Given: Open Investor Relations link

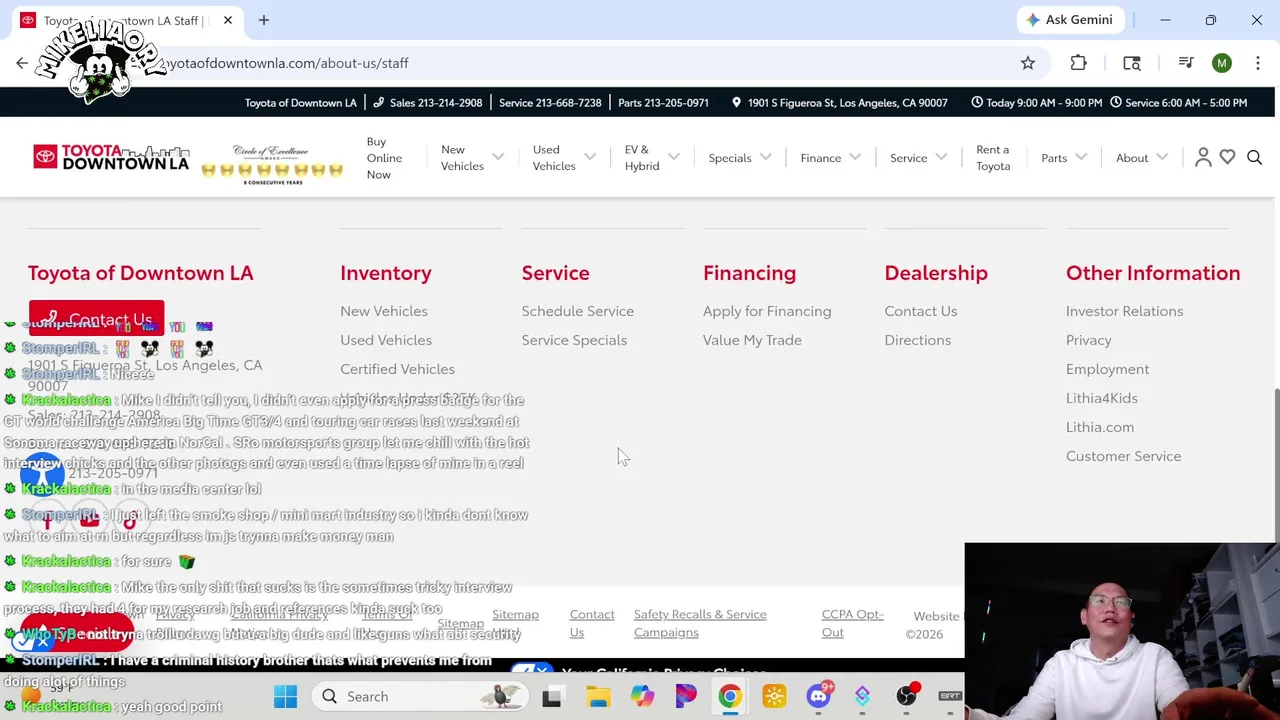Looking at the screenshot, I should coord(1124,311).
